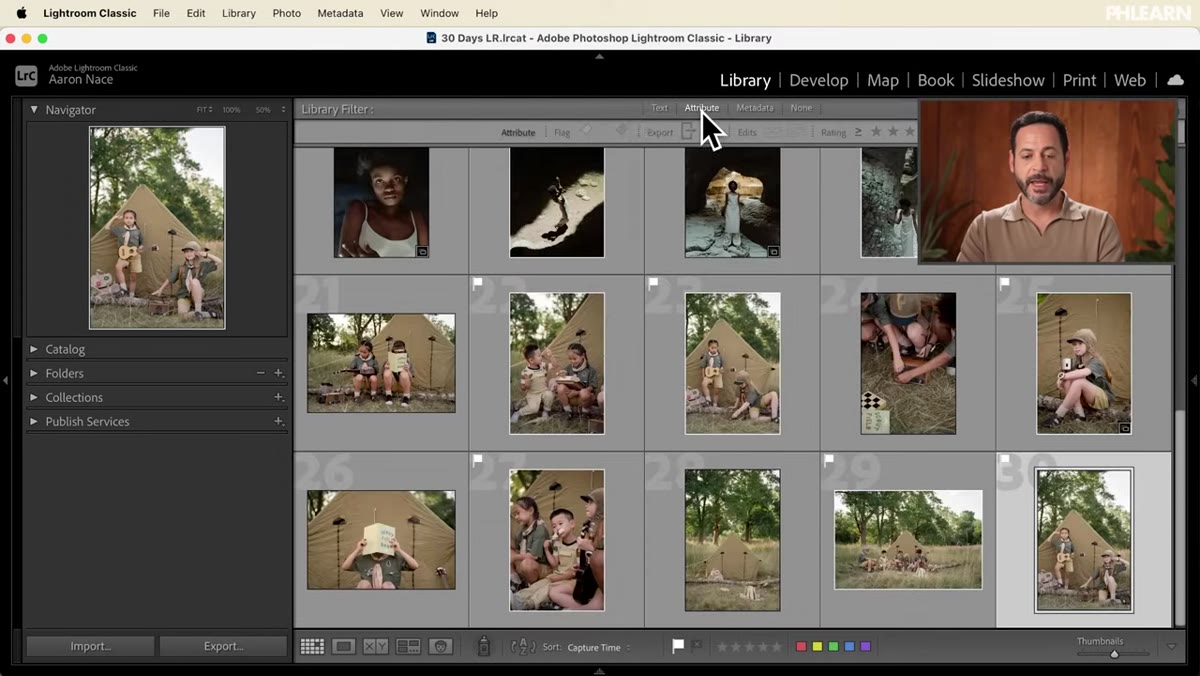The height and width of the screenshot is (676, 1200).
Task: Click the plus icon next to Collections
Action: [279, 397]
